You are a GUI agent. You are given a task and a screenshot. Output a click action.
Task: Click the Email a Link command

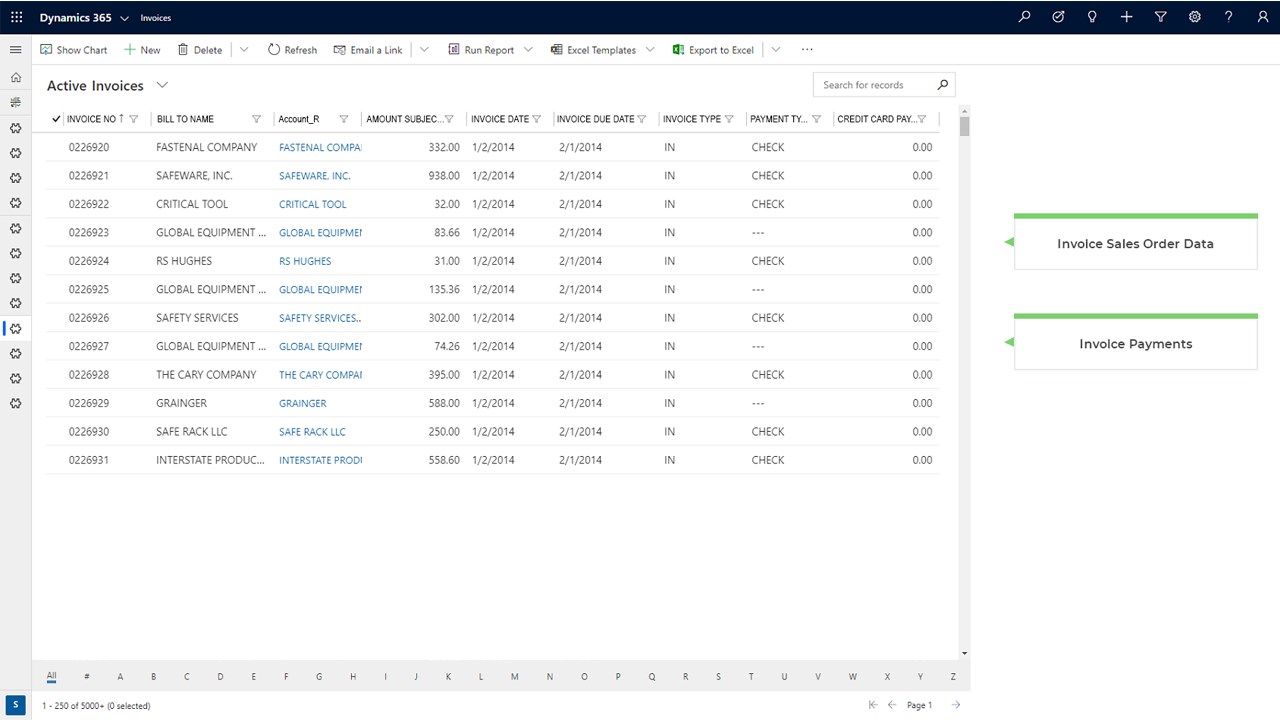pyautogui.click(x=368, y=50)
